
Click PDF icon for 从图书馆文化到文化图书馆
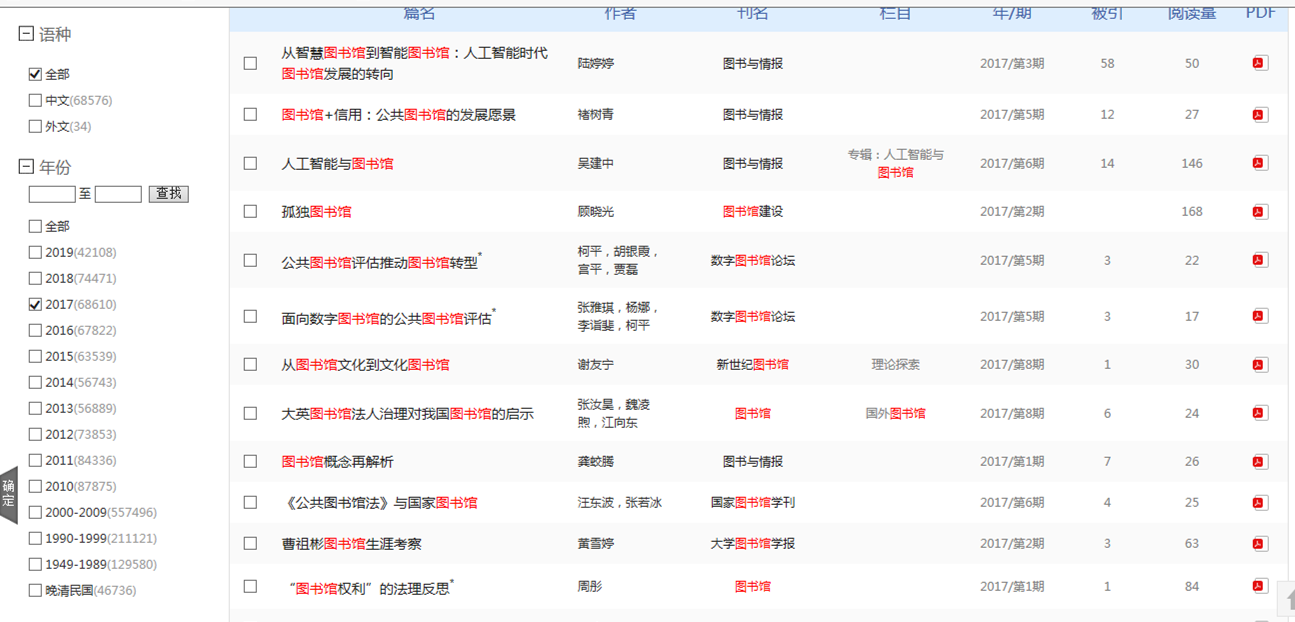(1260, 364)
